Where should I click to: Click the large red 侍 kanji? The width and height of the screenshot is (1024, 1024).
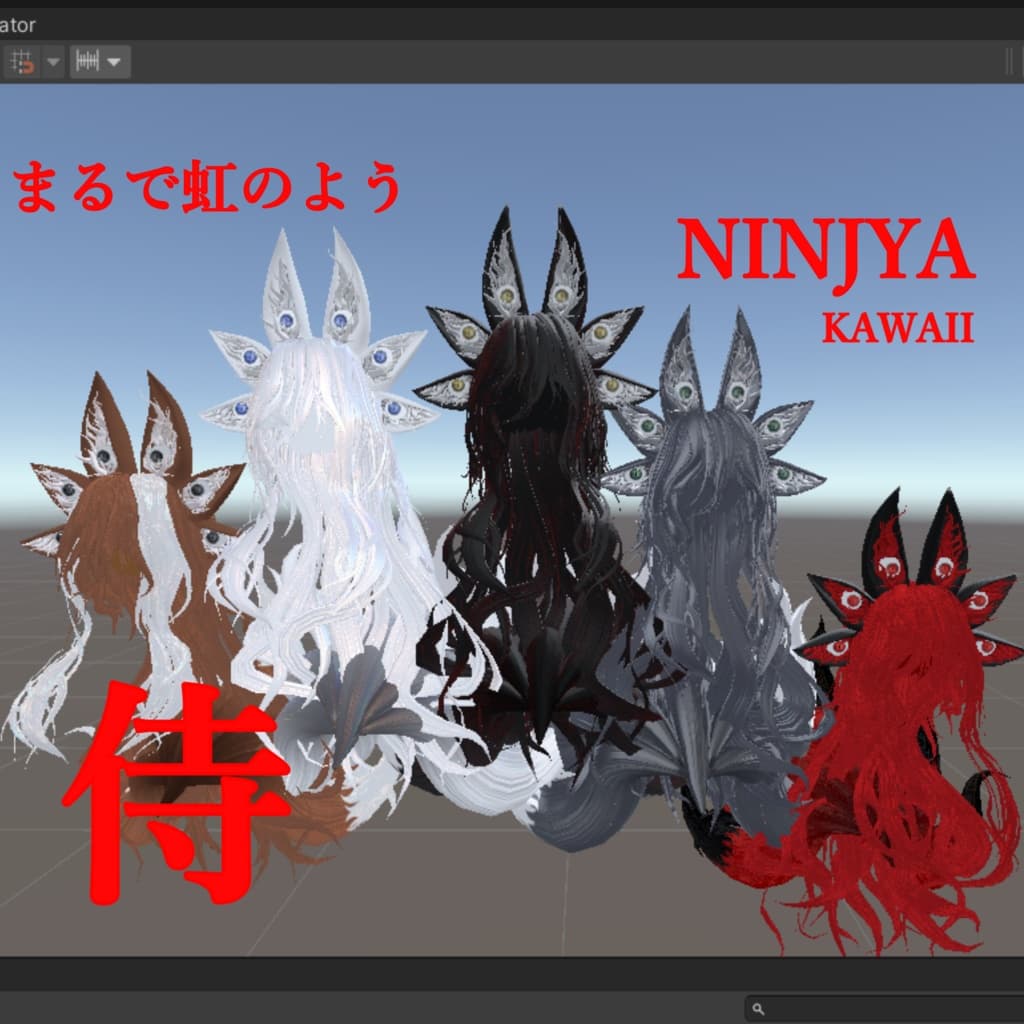(x=176, y=792)
